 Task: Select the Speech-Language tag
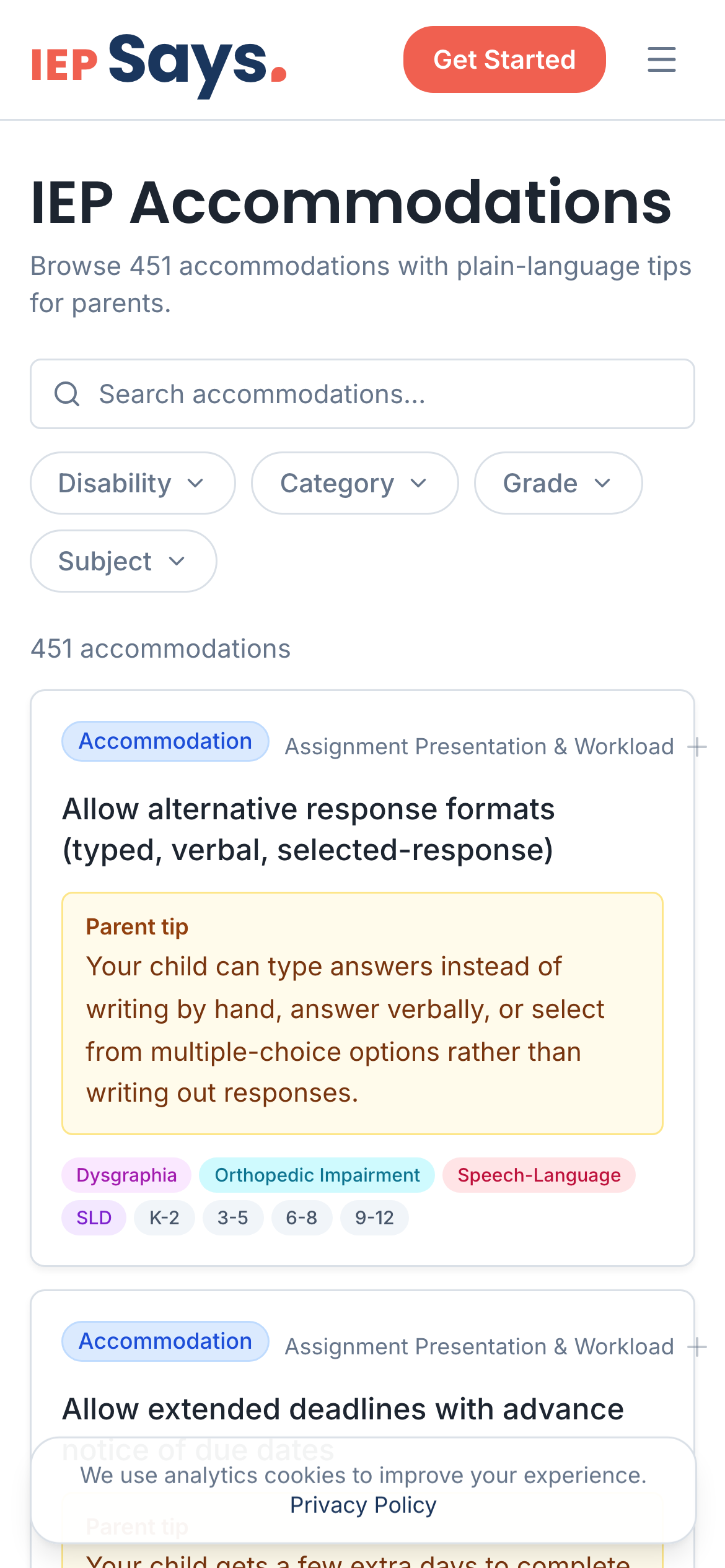(538, 1175)
